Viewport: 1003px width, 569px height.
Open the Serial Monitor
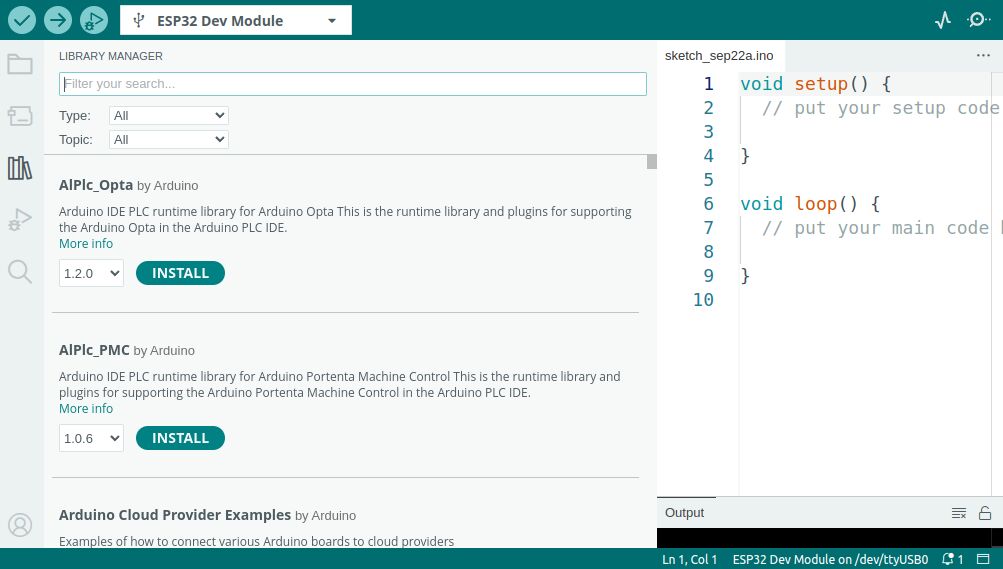(978, 20)
